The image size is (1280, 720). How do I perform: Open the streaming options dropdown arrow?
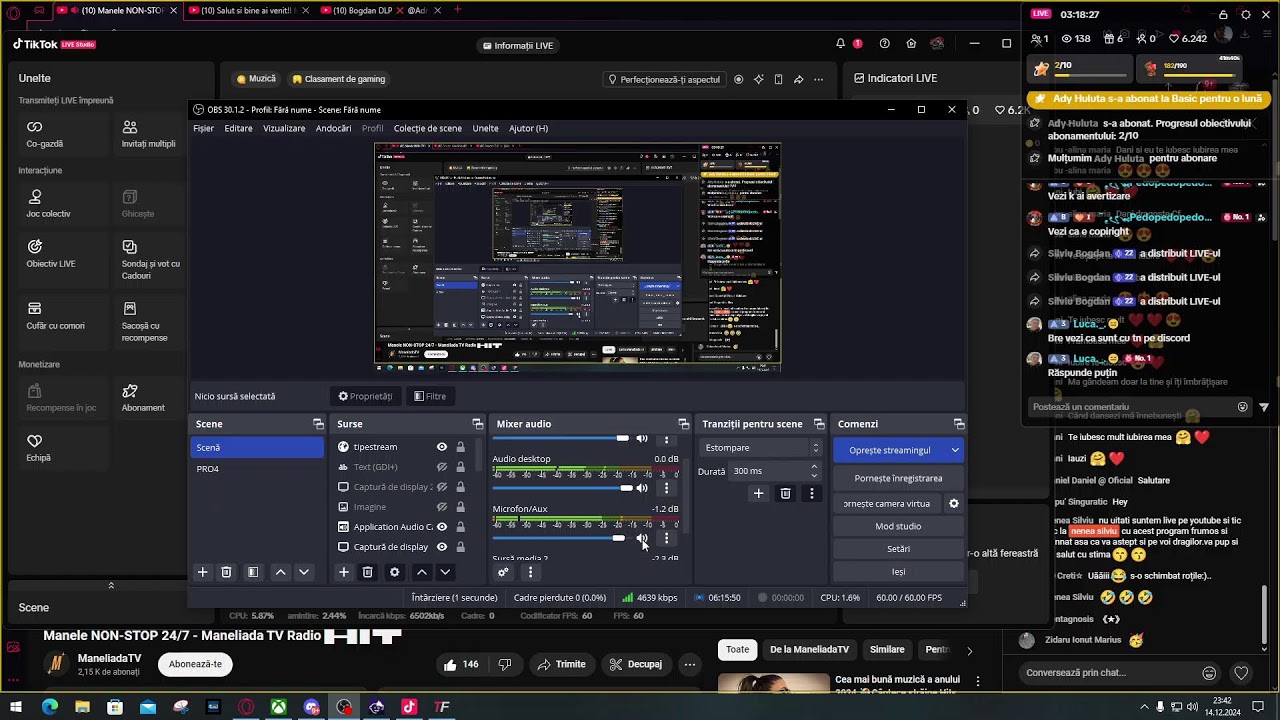click(955, 450)
